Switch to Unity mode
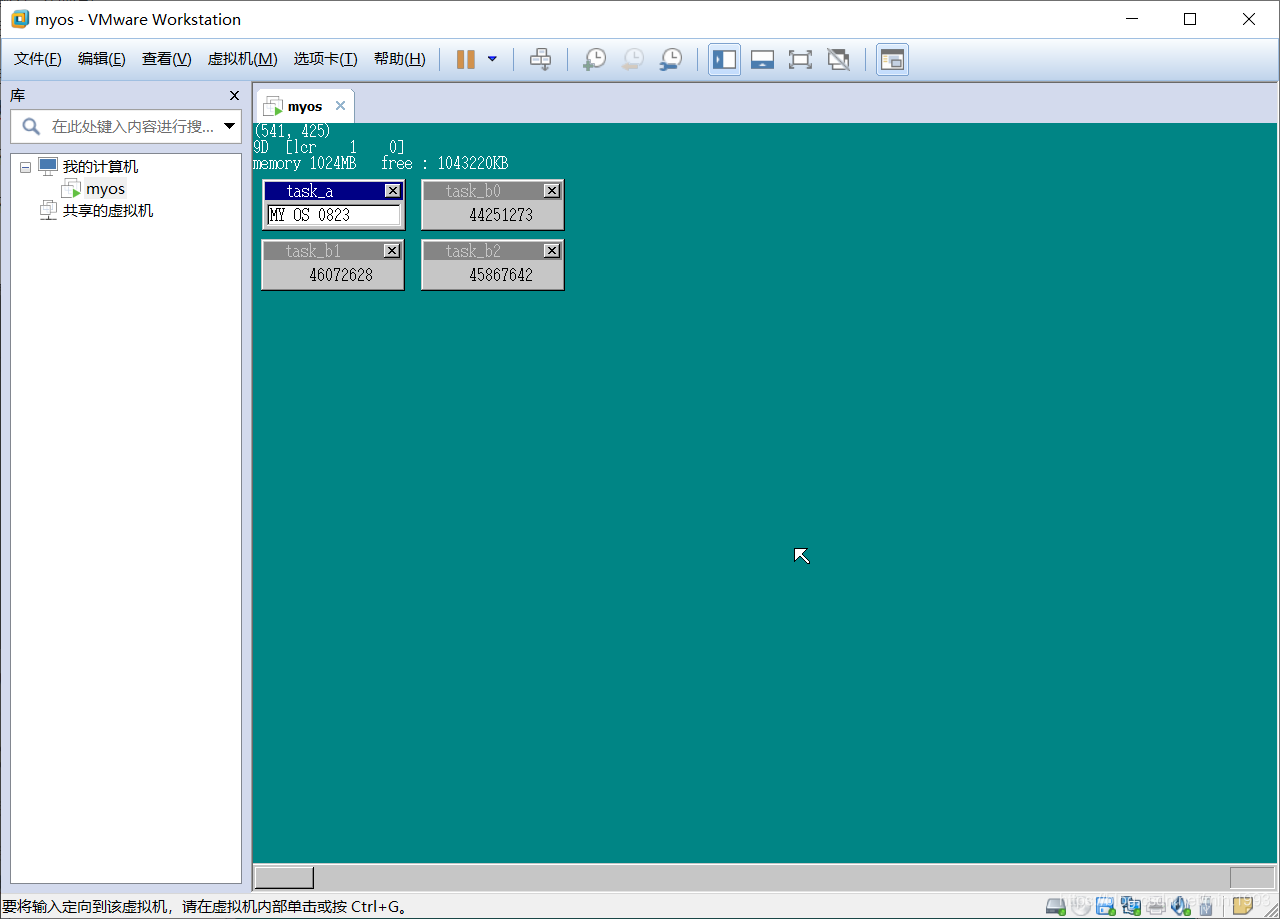 pos(838,60)
